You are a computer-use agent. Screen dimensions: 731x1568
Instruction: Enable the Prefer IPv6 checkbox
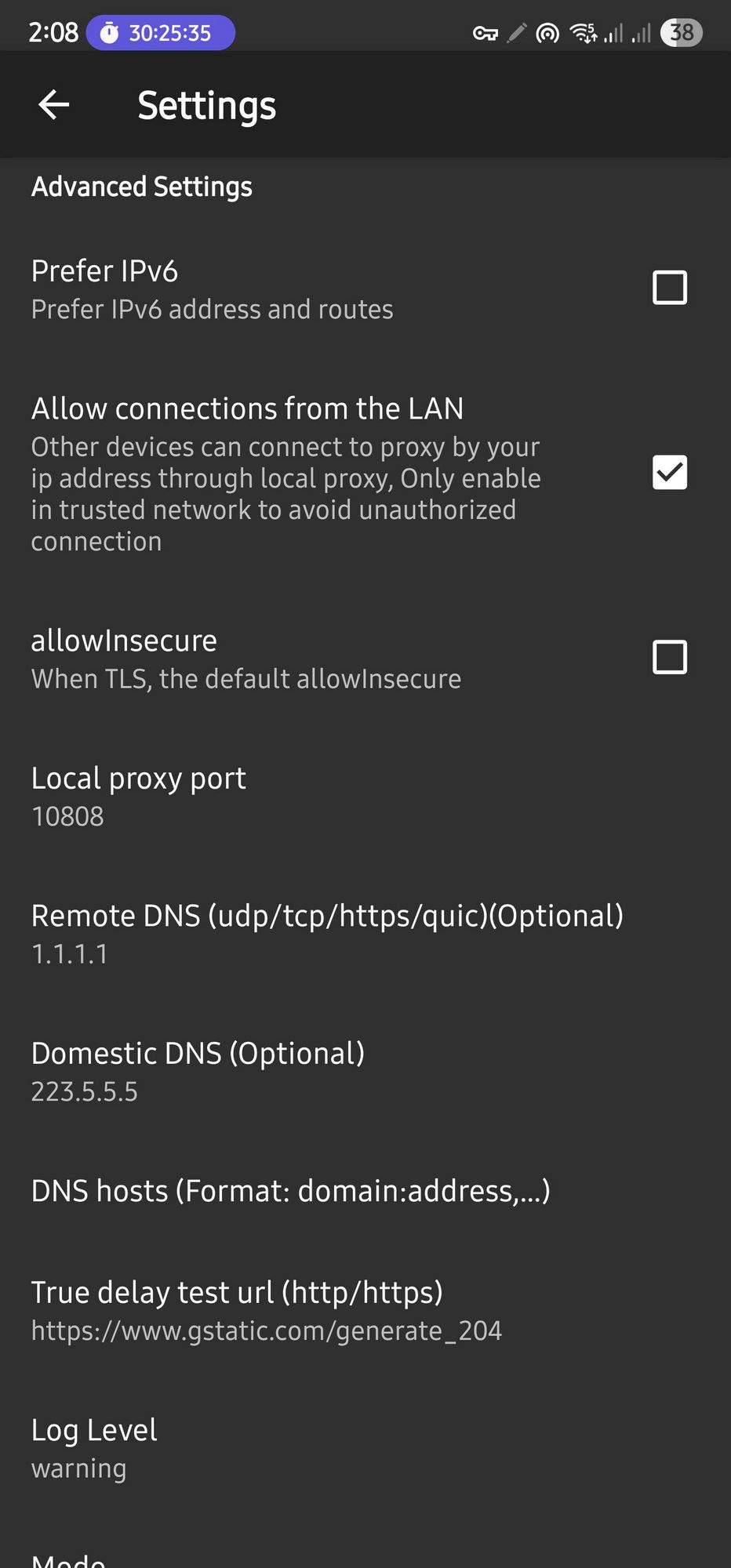tap(669, 288)
